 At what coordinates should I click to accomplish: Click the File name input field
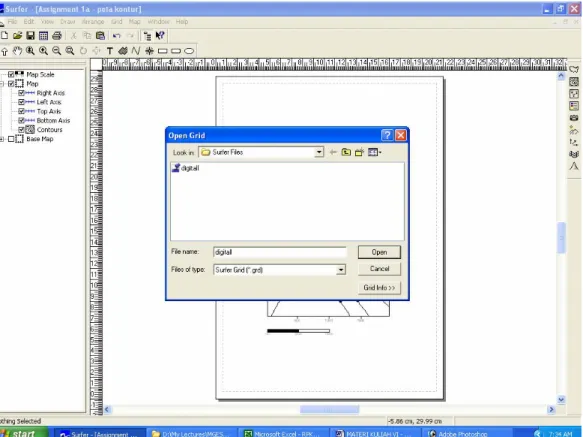(280, 252)
